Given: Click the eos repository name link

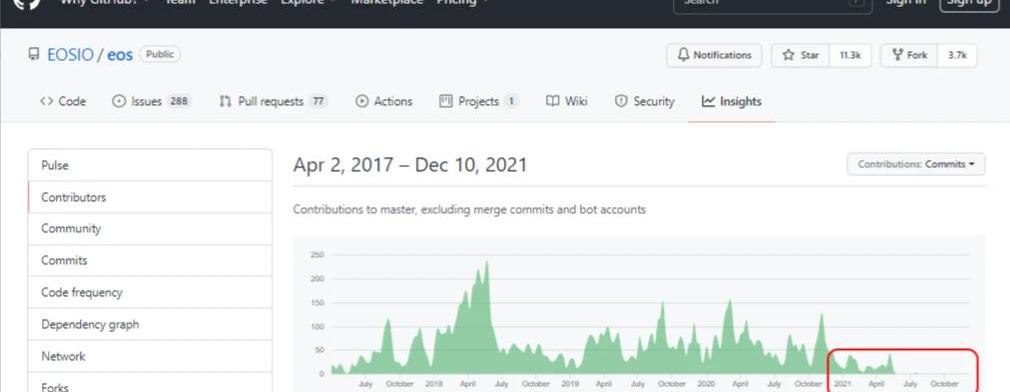Looking at the screenshot, I should pos(120,55).
